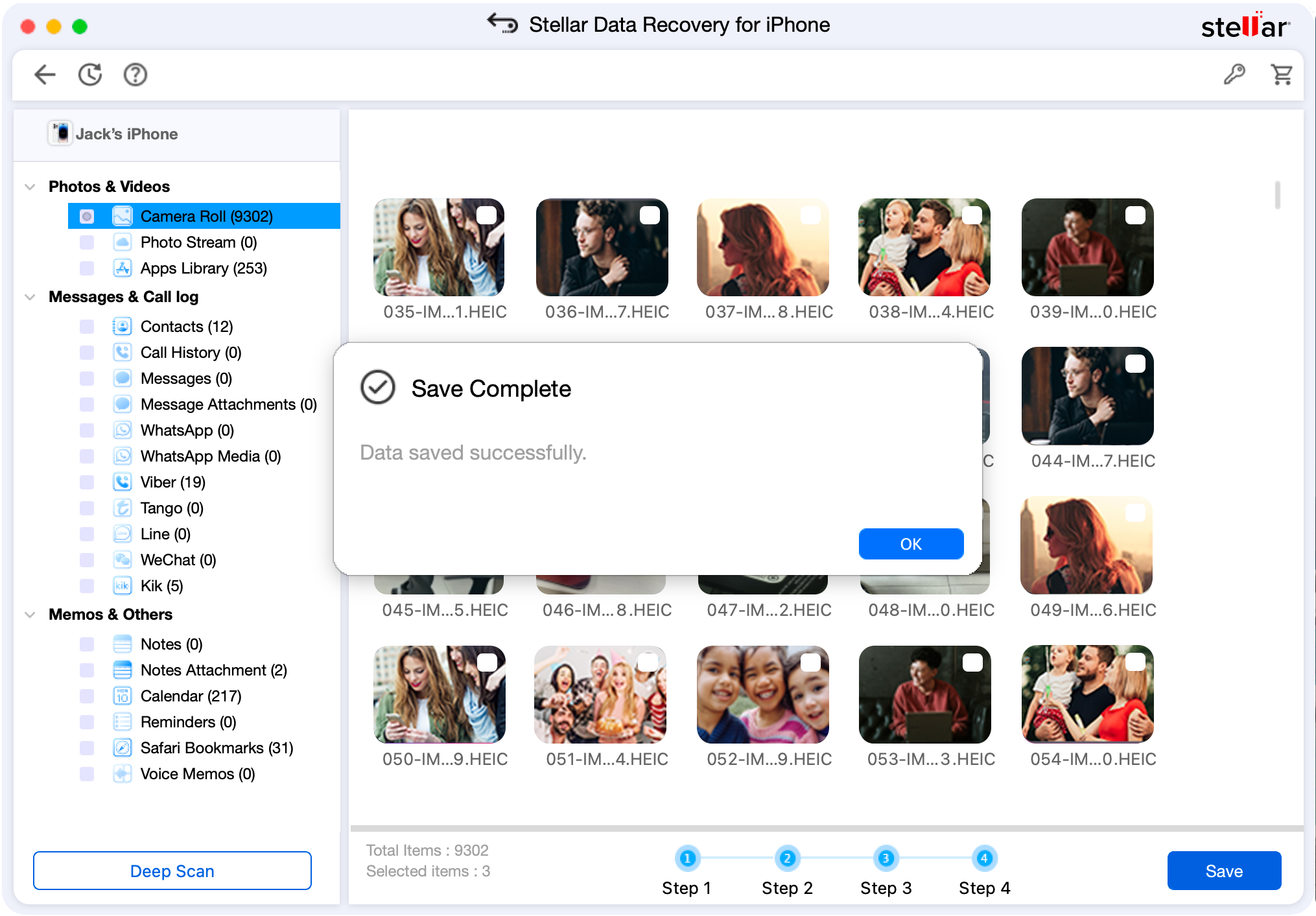Click the resume recovery clock icon

pos(90,75)
